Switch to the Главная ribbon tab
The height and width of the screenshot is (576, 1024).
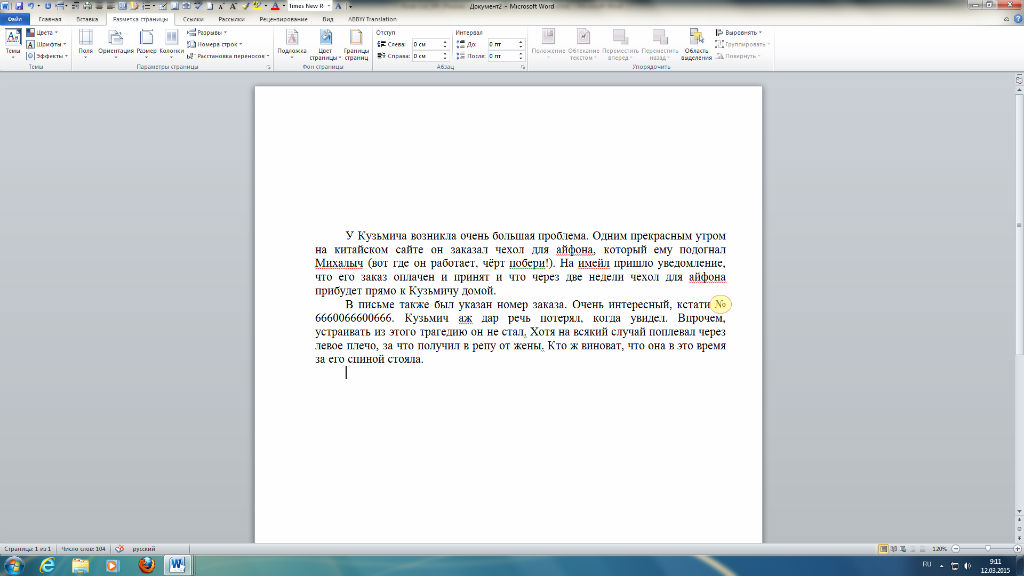50,20
